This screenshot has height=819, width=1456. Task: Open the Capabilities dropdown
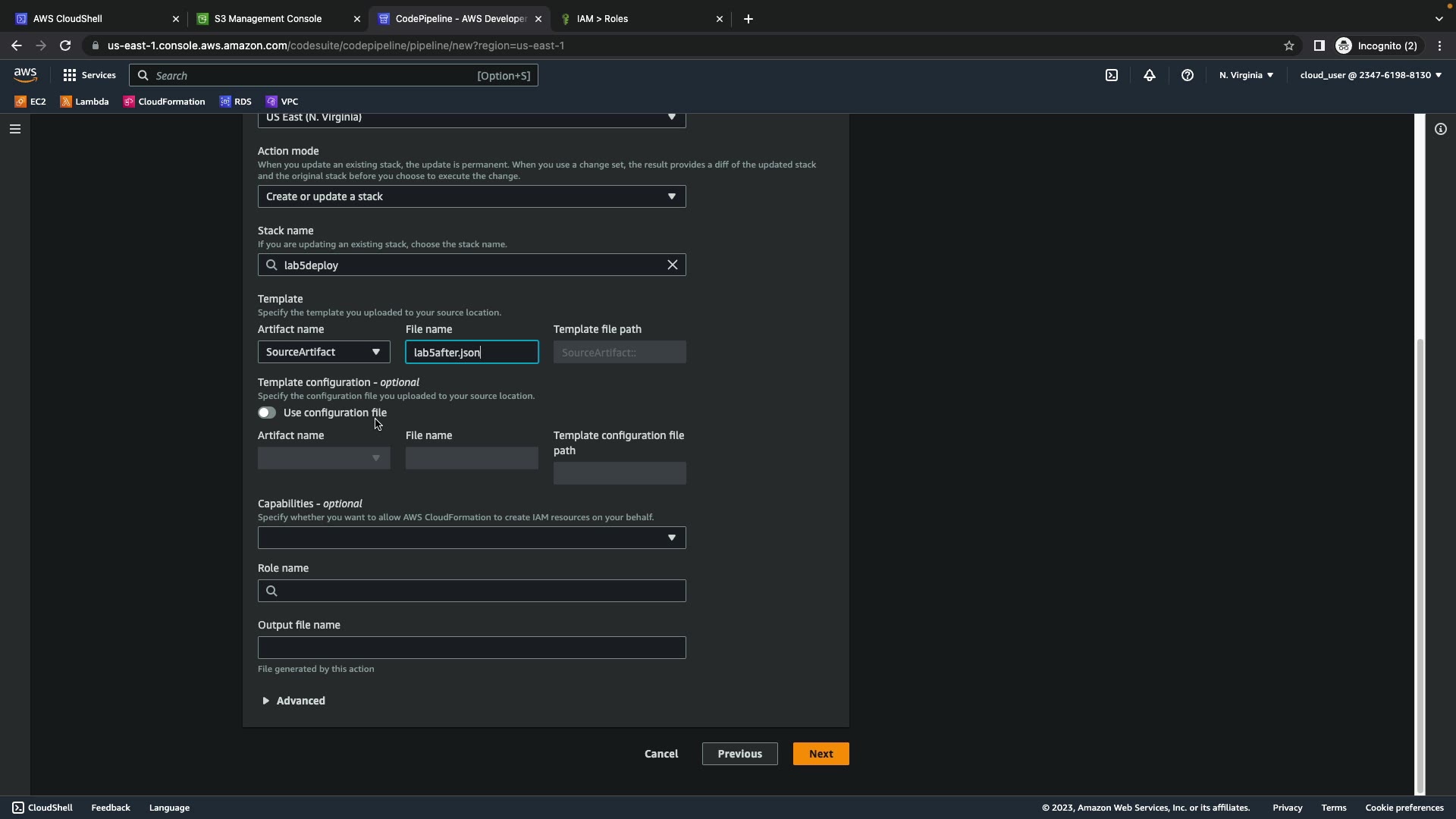pos(471,538)
